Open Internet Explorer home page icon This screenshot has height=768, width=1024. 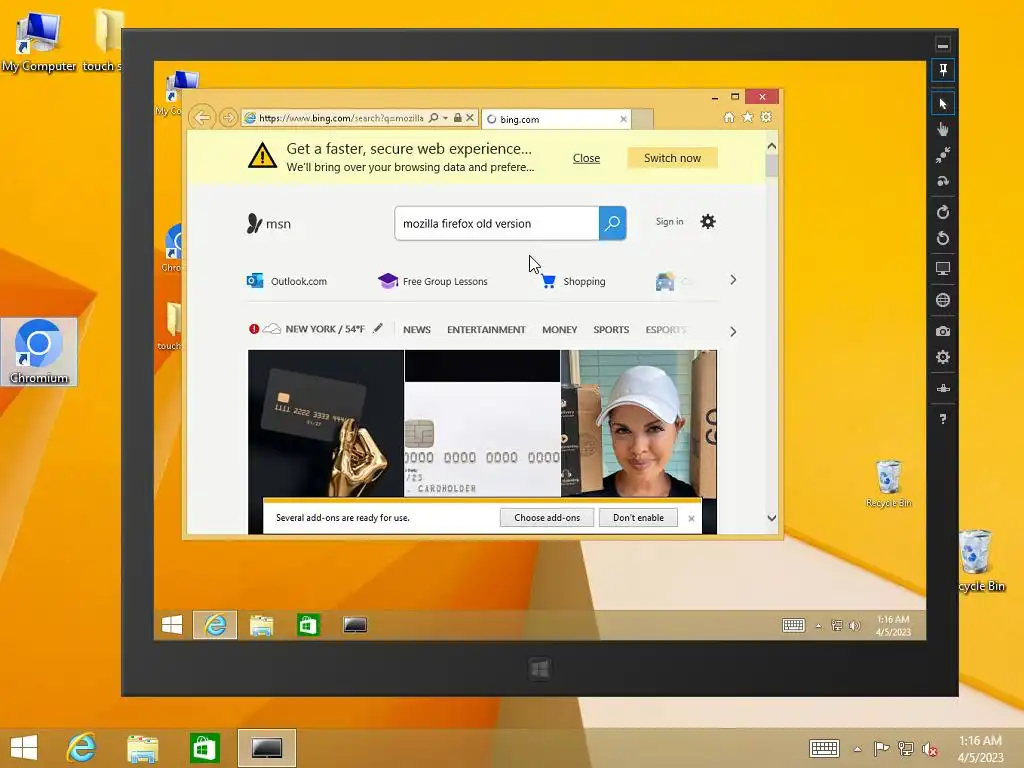(729, 117)
